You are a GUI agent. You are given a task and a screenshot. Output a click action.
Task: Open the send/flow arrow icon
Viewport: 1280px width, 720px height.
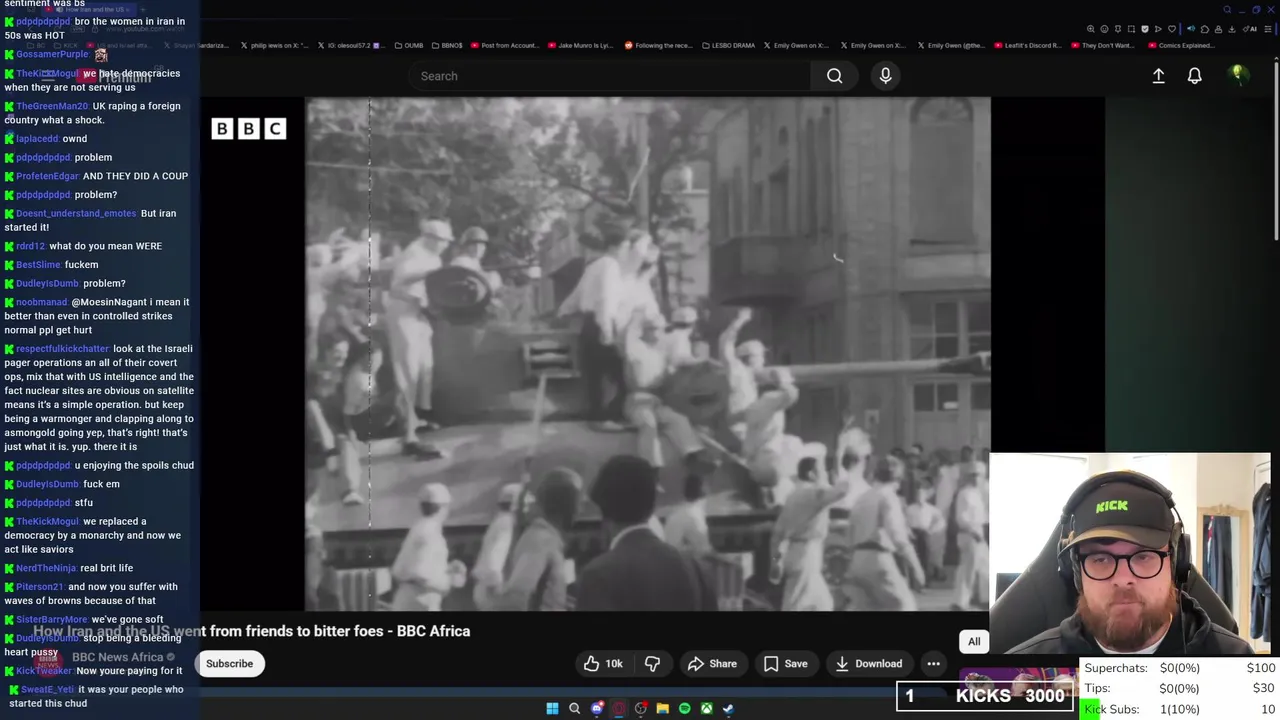click(1158, 29)
